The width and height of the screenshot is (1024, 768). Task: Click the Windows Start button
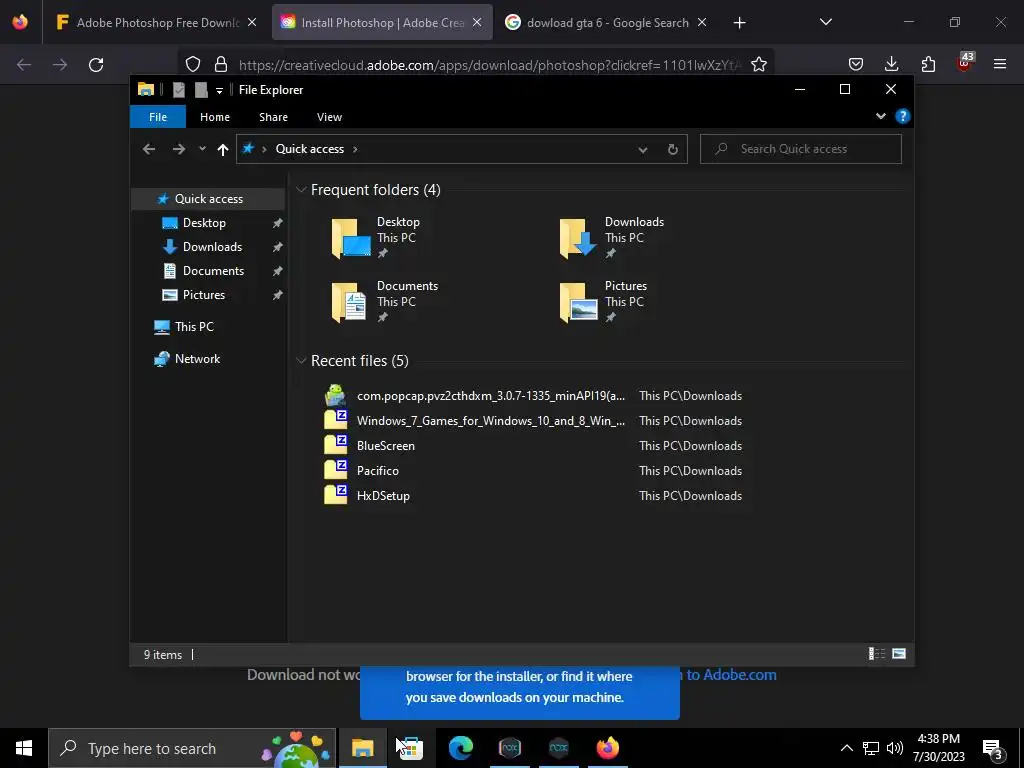(24, 748)
